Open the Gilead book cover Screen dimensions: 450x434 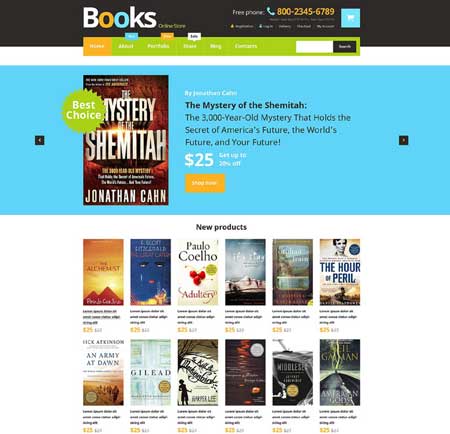coord(150,372)
